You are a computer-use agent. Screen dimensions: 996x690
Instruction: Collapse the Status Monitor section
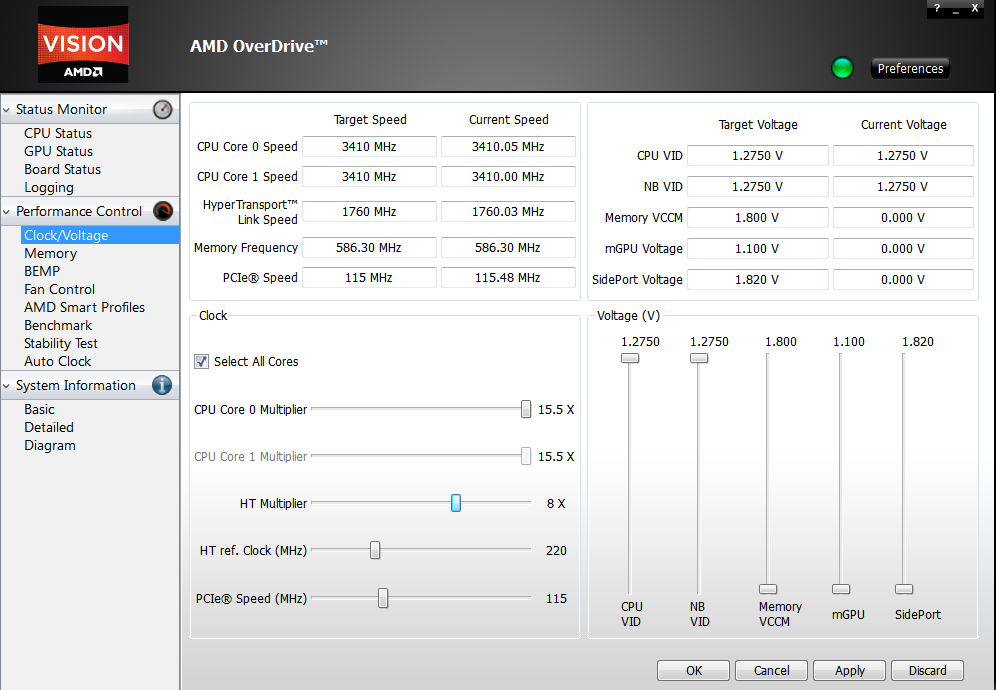(6, 110)
